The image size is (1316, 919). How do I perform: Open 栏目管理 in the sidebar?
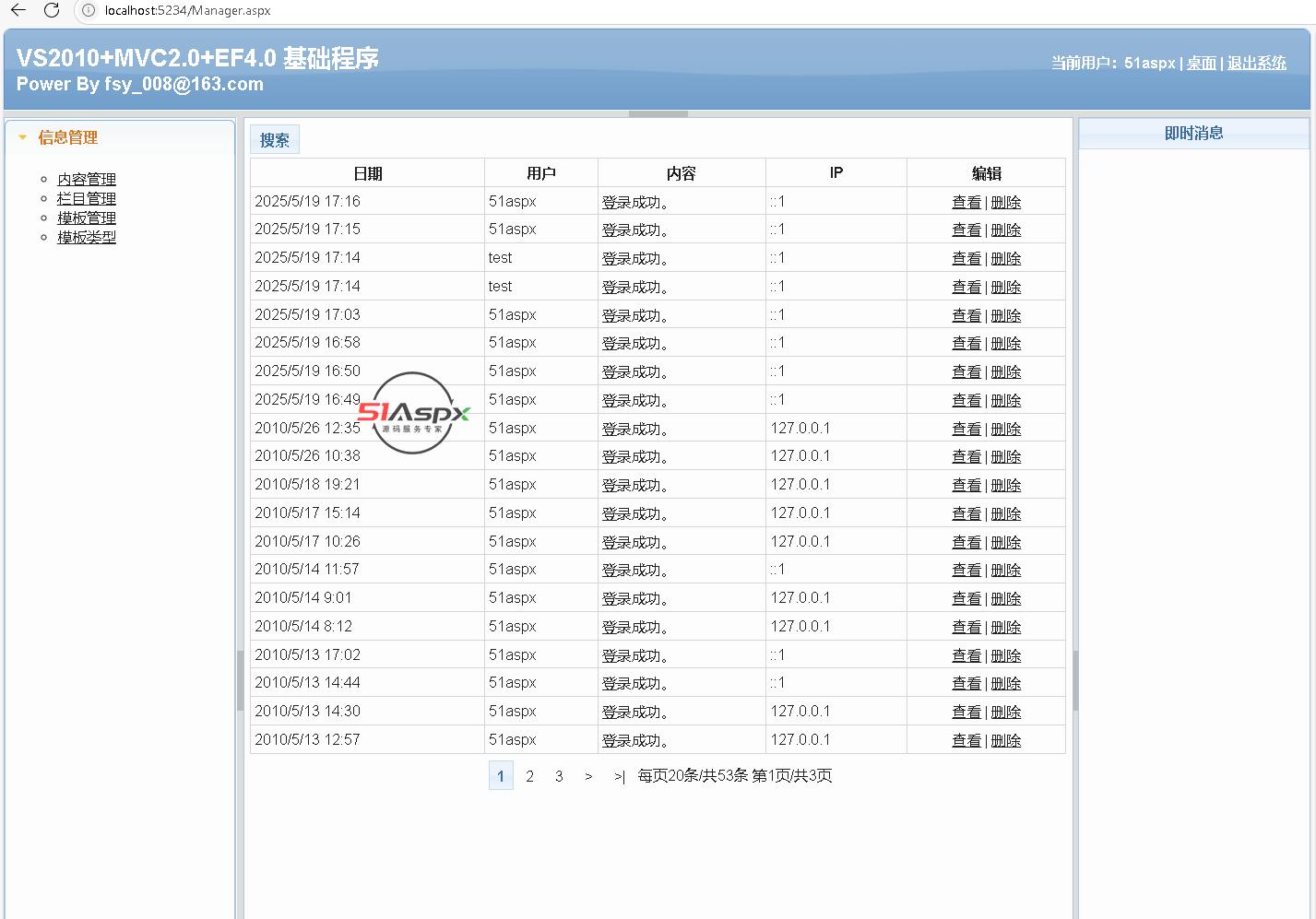point(87,198)
